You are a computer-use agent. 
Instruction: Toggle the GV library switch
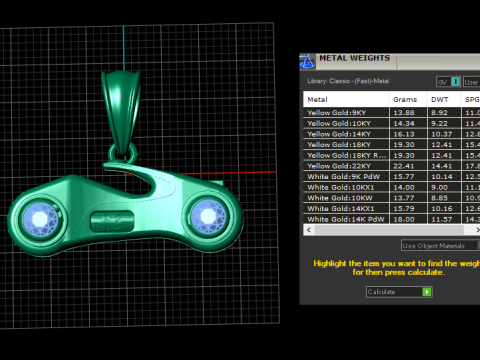[x=449, y=82]
